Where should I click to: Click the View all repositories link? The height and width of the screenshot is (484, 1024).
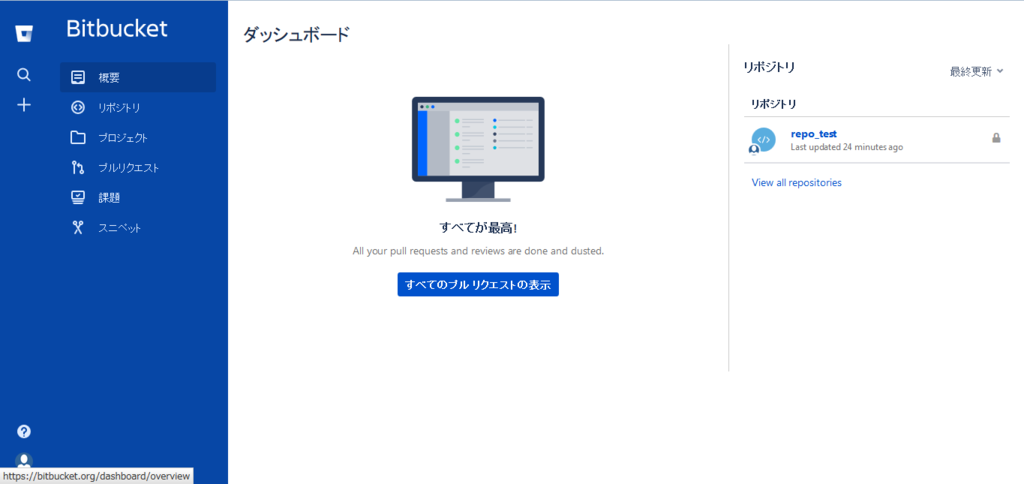tap(797, 182)
